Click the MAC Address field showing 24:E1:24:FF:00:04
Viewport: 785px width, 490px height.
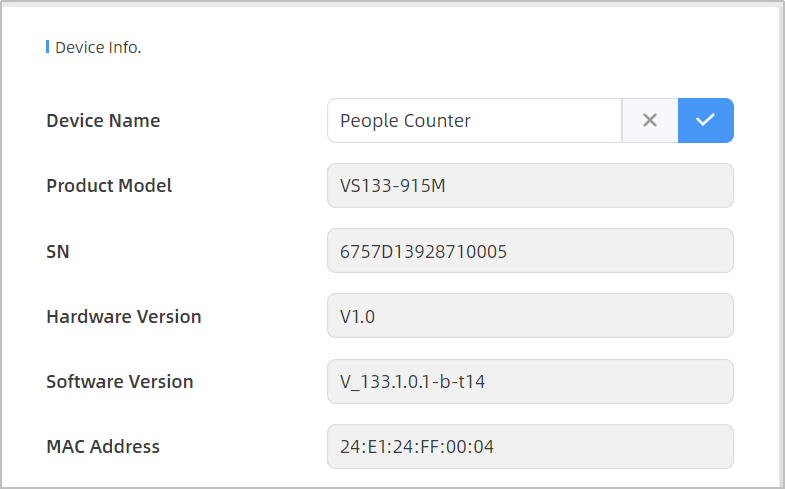(x=530, y=446)
